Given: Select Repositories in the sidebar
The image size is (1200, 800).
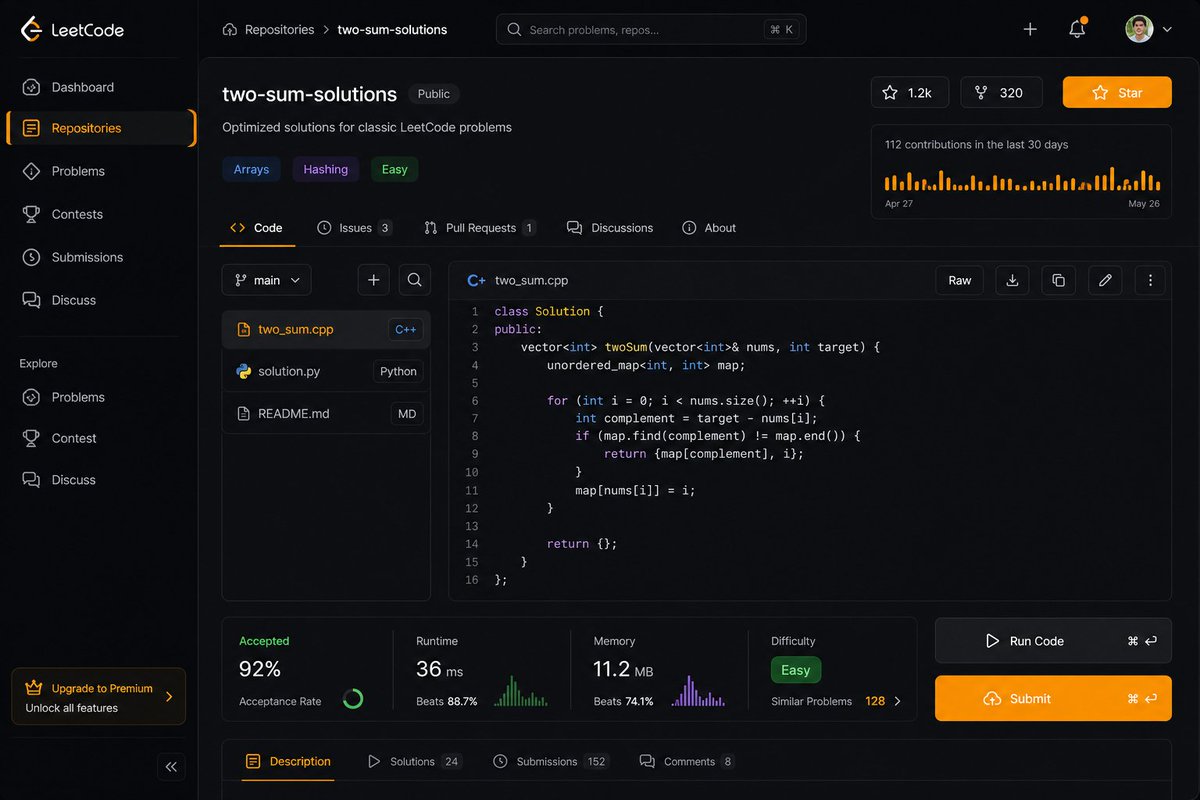Looking at the screenshot, I should coord(100,128).
